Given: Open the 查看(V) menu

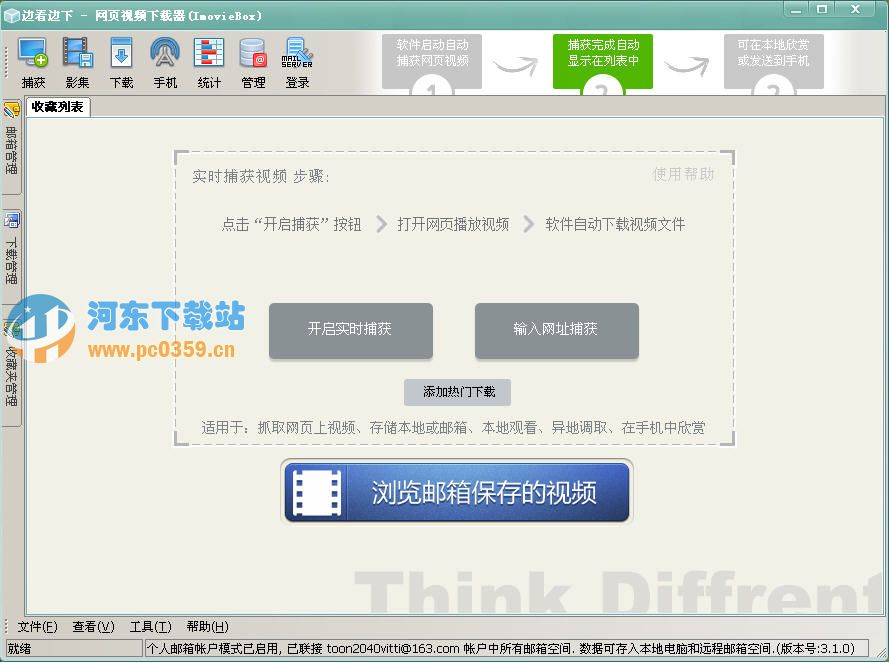Looking at the screenshot, I should pyautogui.click(x=92, y=626).
